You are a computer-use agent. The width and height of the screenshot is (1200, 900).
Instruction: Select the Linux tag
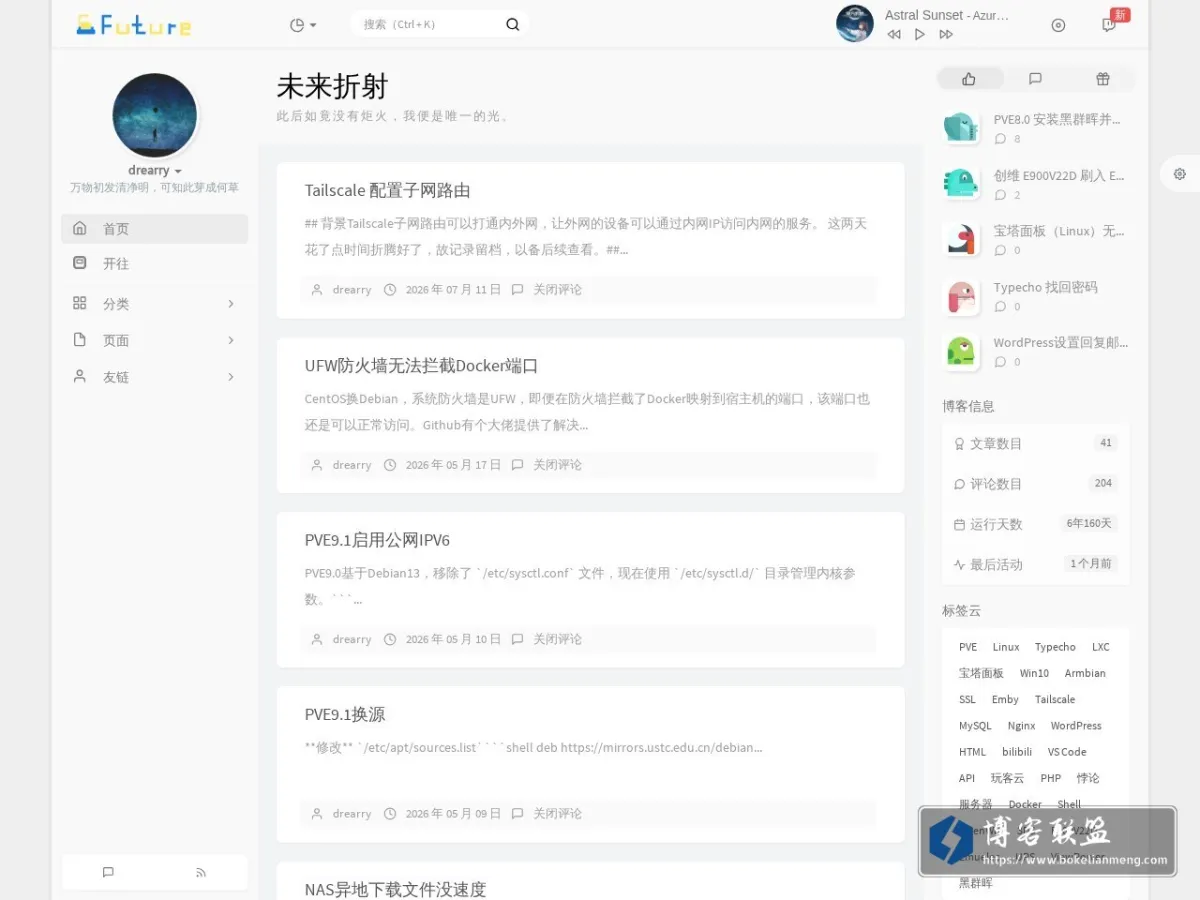tap(1006, 647)
